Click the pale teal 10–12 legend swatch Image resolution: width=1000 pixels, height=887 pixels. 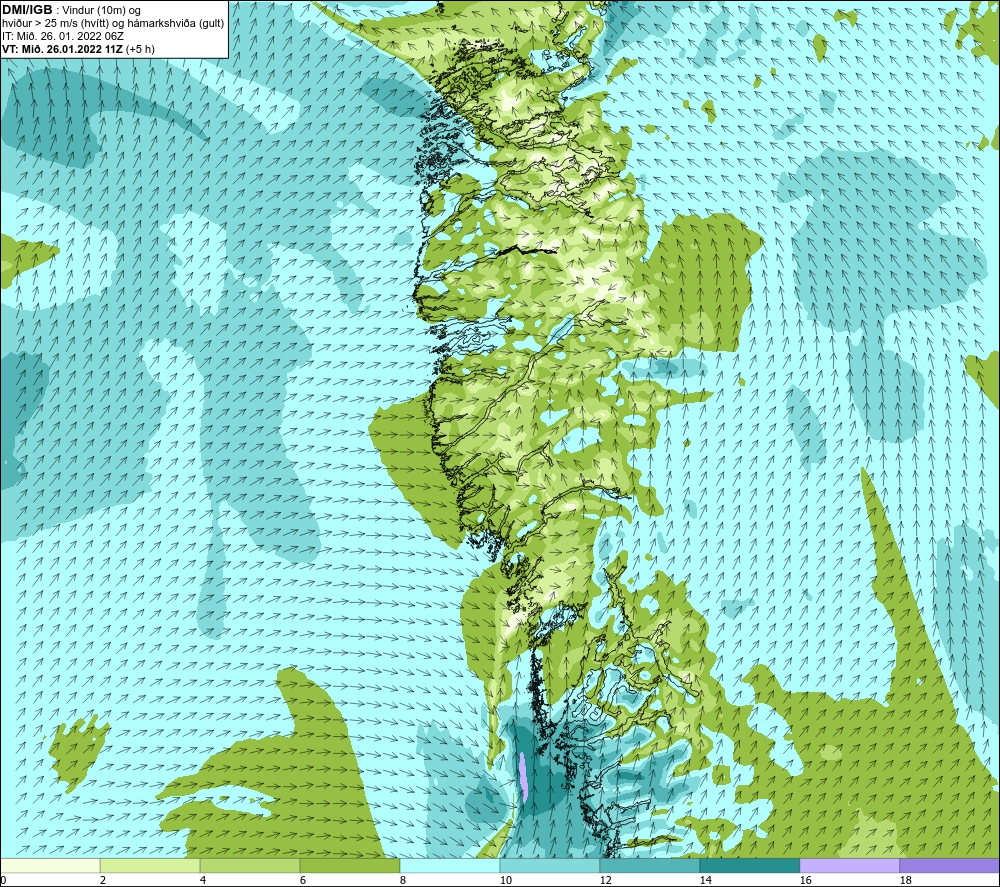pos(550,865)
